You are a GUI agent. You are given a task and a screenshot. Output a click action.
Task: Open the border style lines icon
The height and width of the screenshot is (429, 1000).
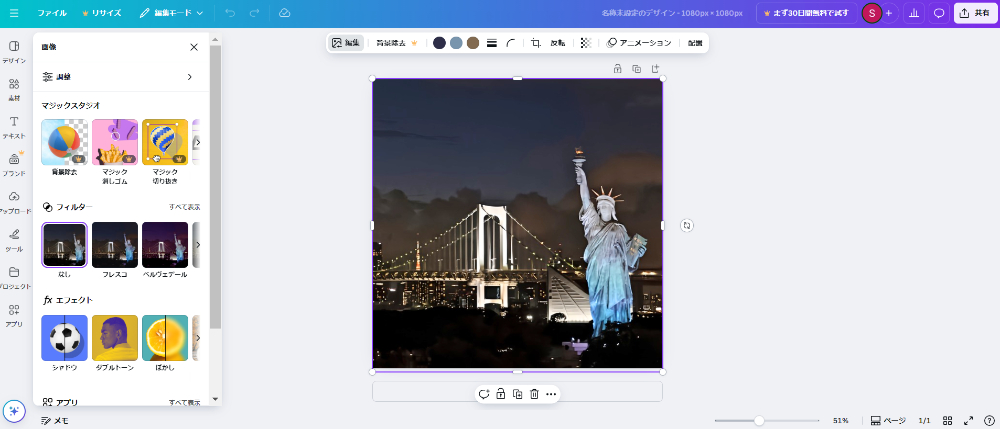click(x=492, y=43)
